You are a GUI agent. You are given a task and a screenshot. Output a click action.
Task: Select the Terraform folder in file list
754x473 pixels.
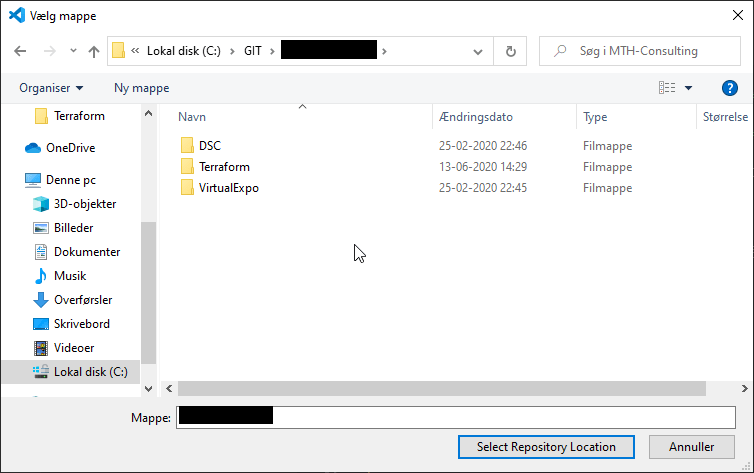(x=224, y=167)
